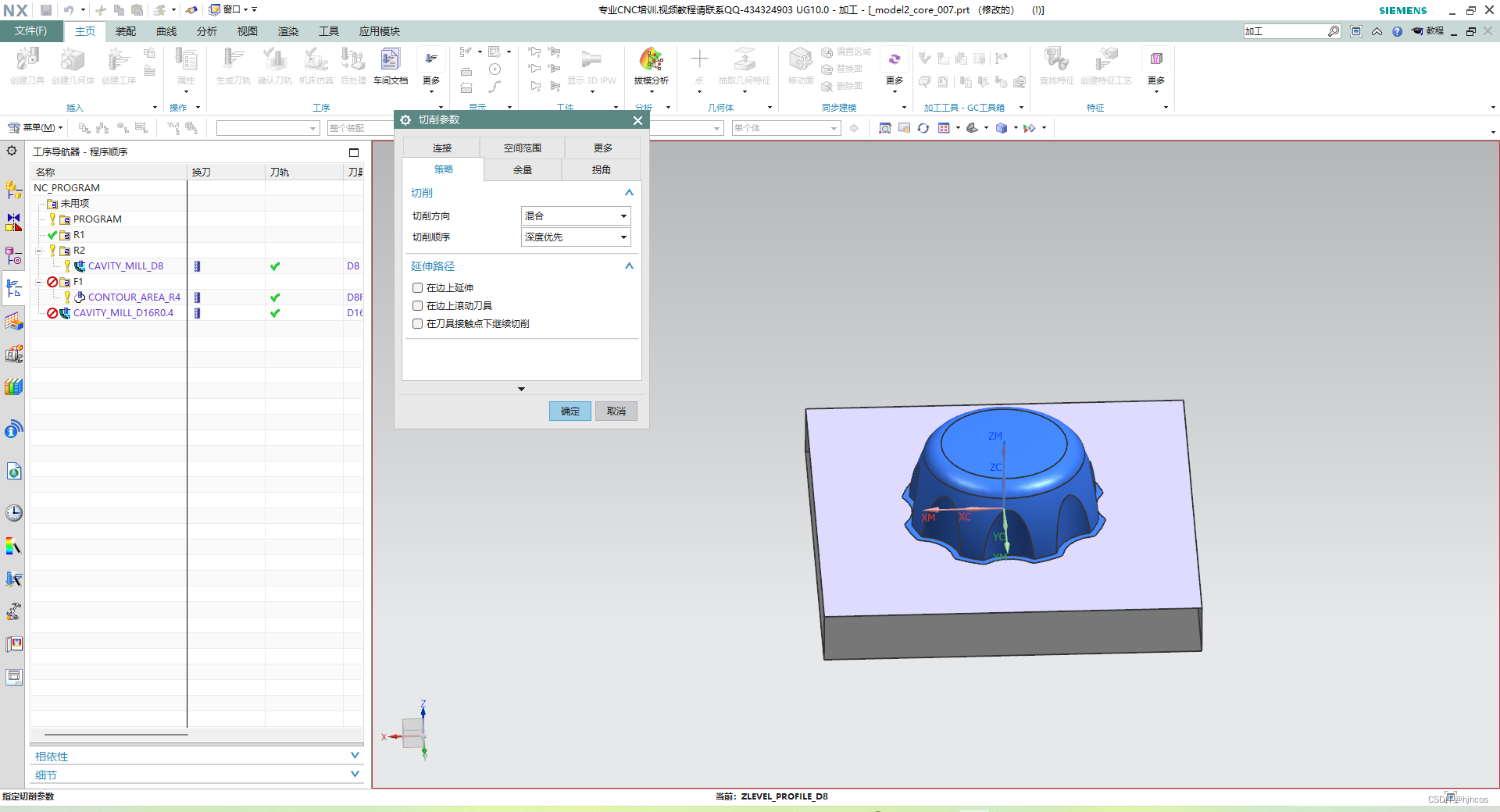1500x812 pixels.
Task: Toggle the 在刀具接触点下继续切削 checkbox
Action: point(418,324)
